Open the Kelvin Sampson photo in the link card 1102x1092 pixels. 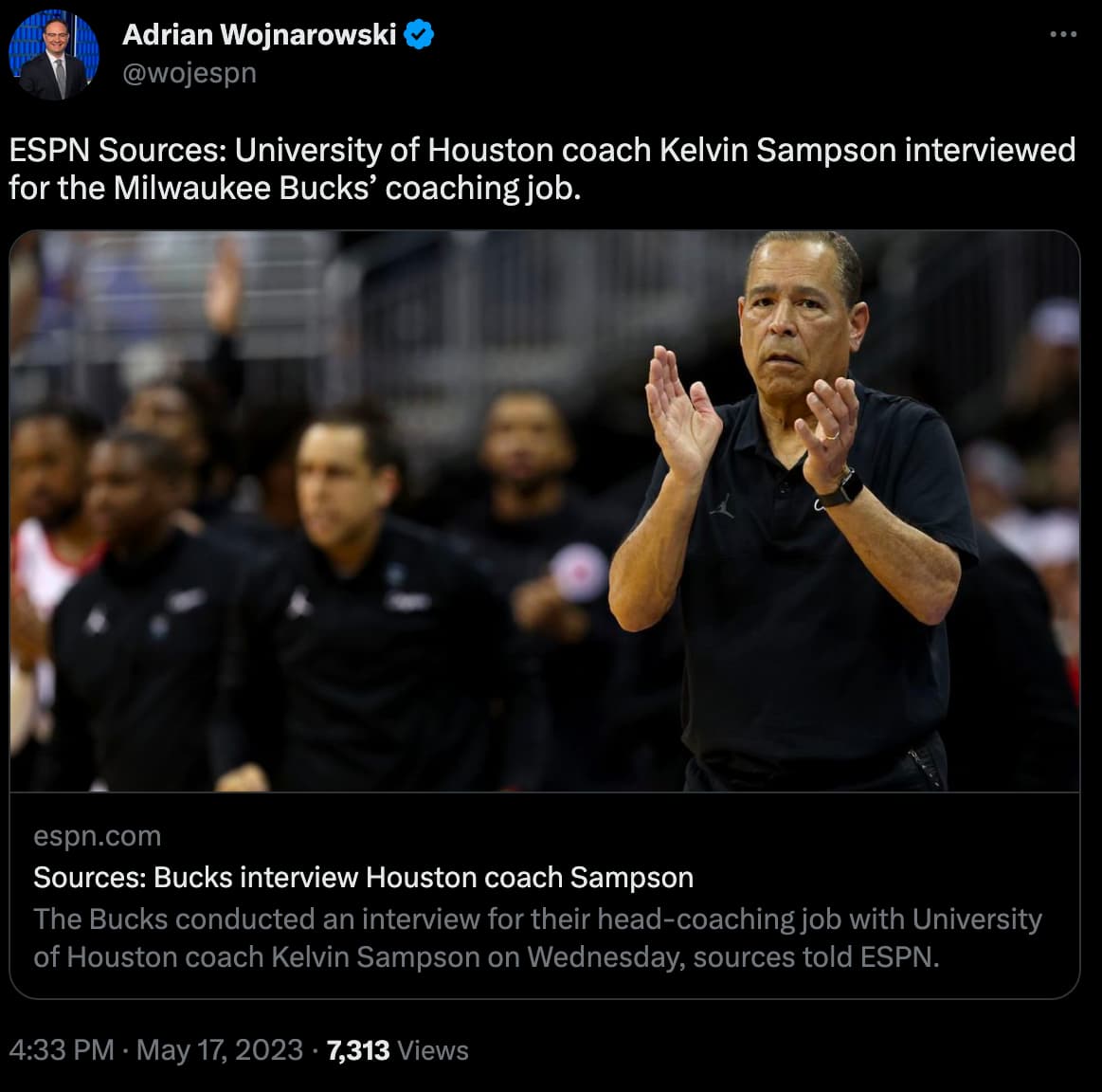[545, 511]
